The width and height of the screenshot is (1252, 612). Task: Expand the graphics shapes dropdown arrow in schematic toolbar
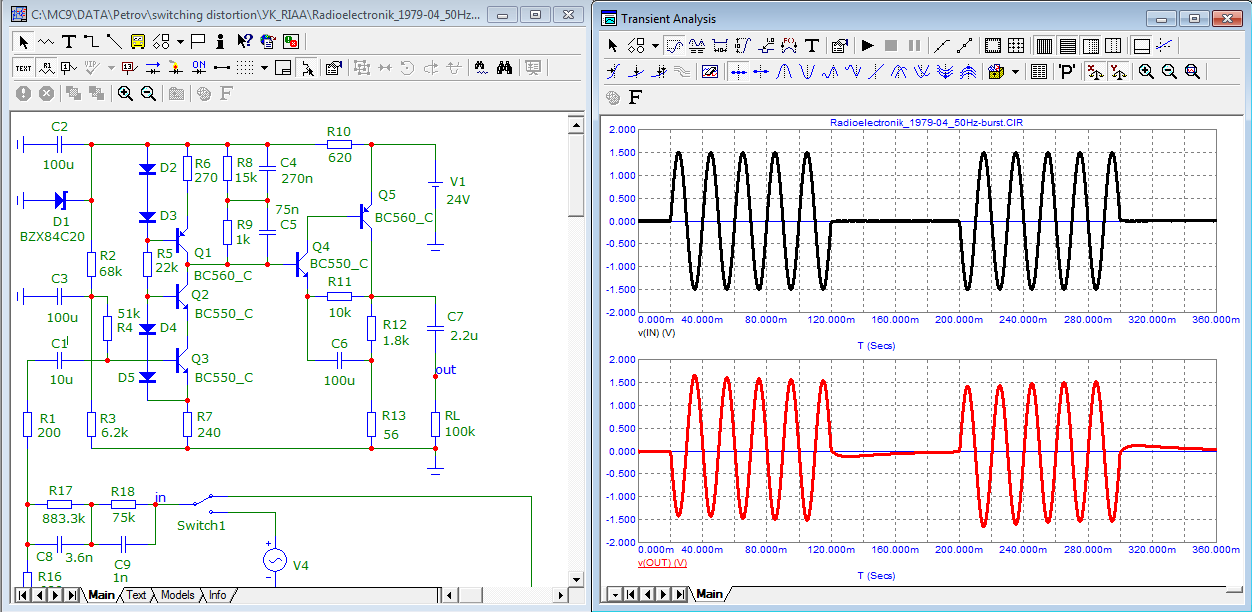180,42
